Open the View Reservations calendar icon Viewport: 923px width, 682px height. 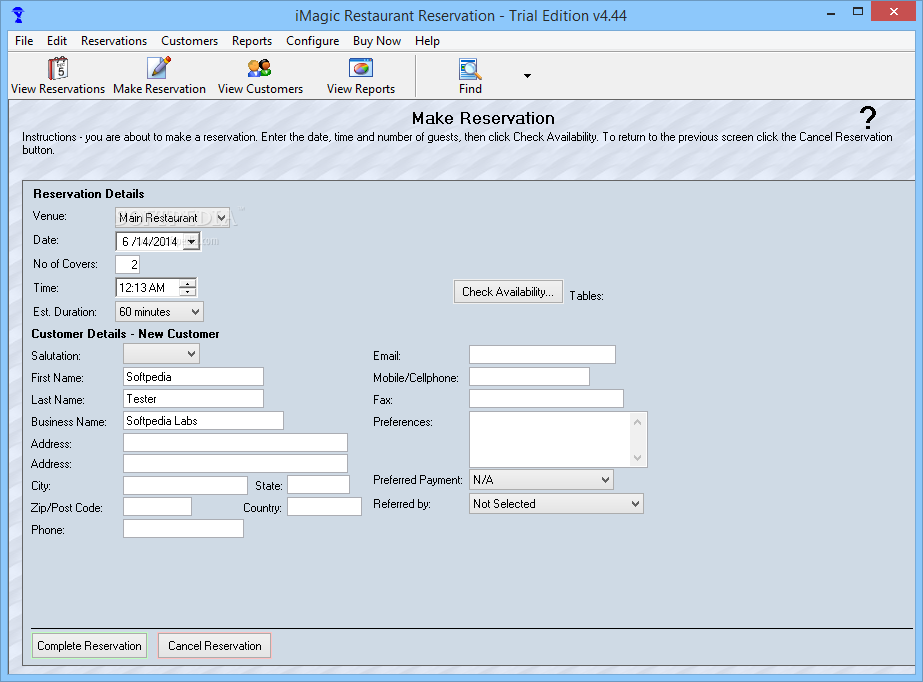coord(58,68)
